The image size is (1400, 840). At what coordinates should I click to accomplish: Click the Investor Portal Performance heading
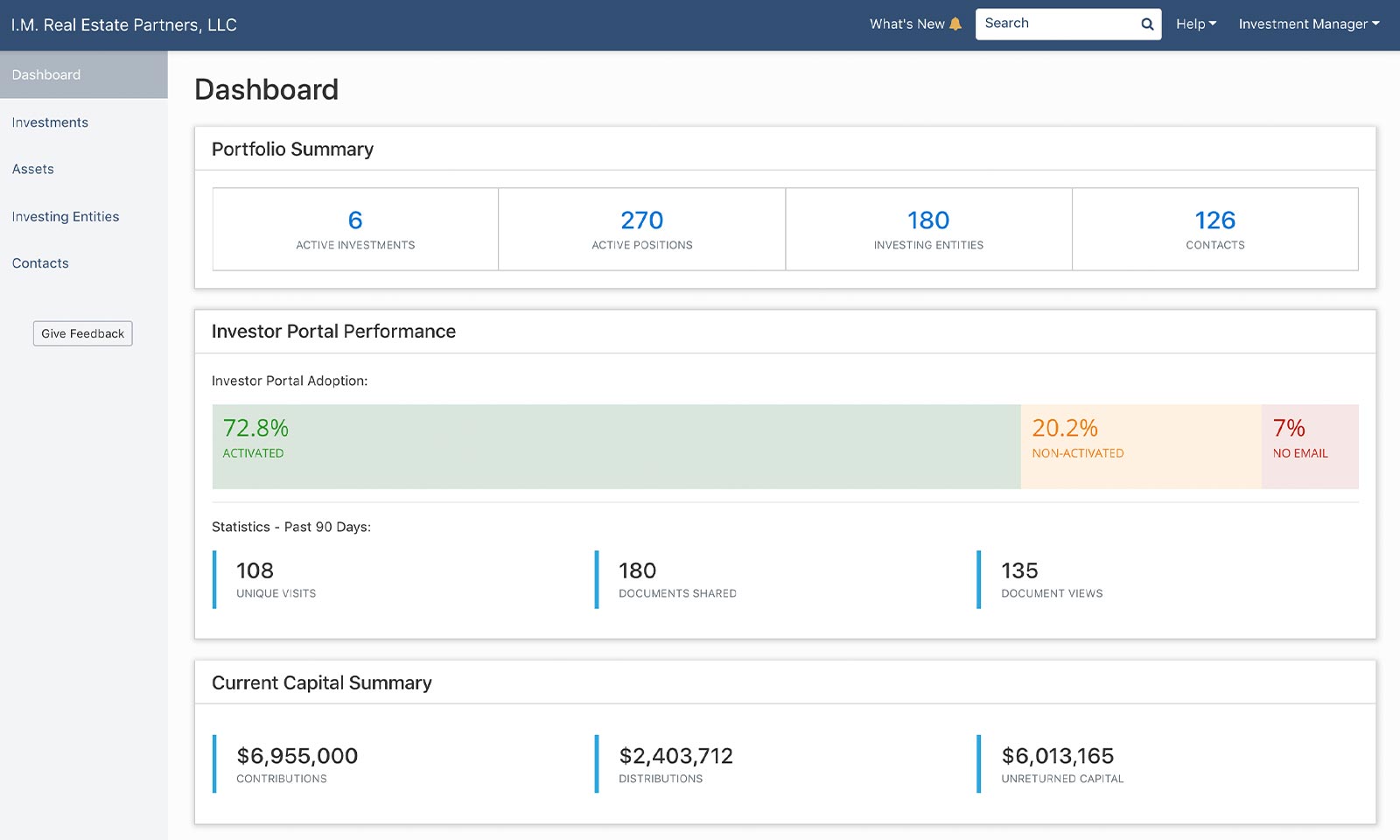333,332
